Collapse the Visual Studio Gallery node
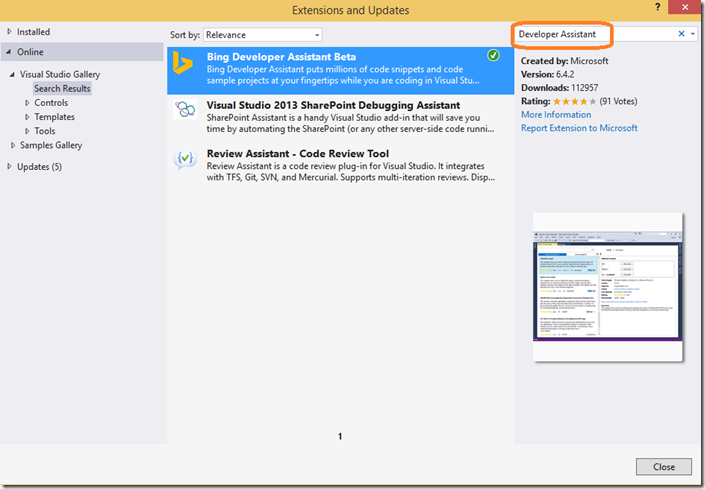The width and height of the screenshot is (705, 489). (x=12, y=75)
